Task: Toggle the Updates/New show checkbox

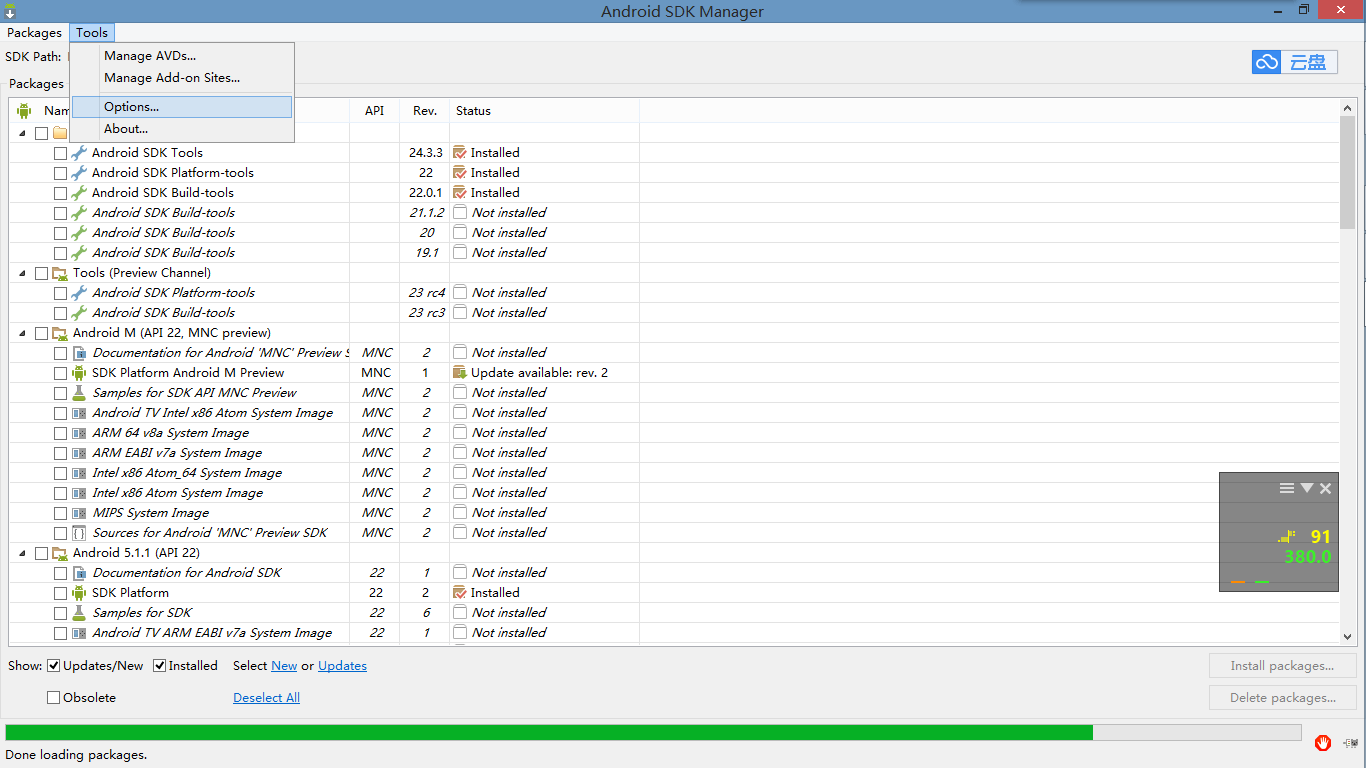Action: [54, 666]
